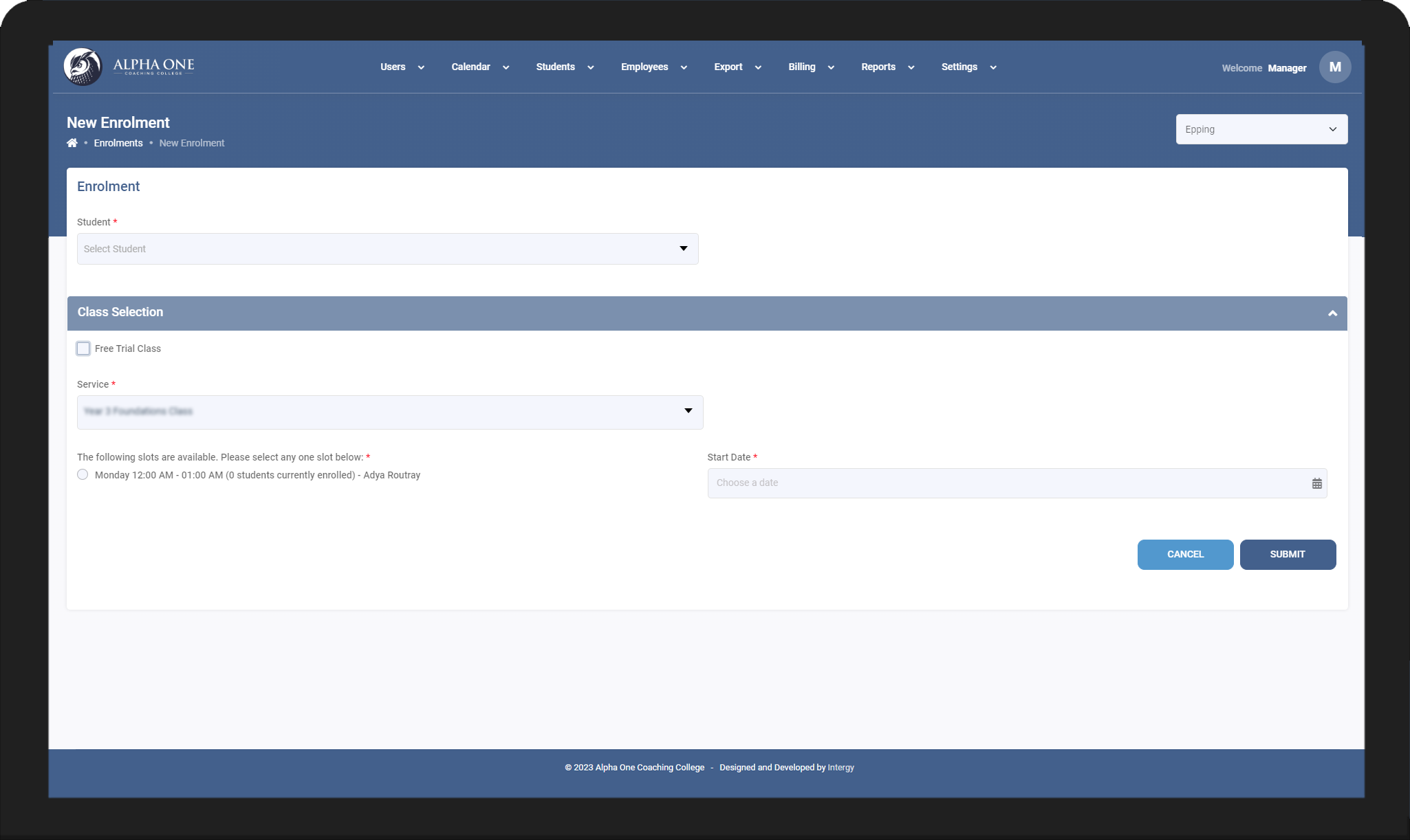Viewport: 1410px width, 840px height.
Task: Open the Students menu
Action: click(x=565, y=67)
